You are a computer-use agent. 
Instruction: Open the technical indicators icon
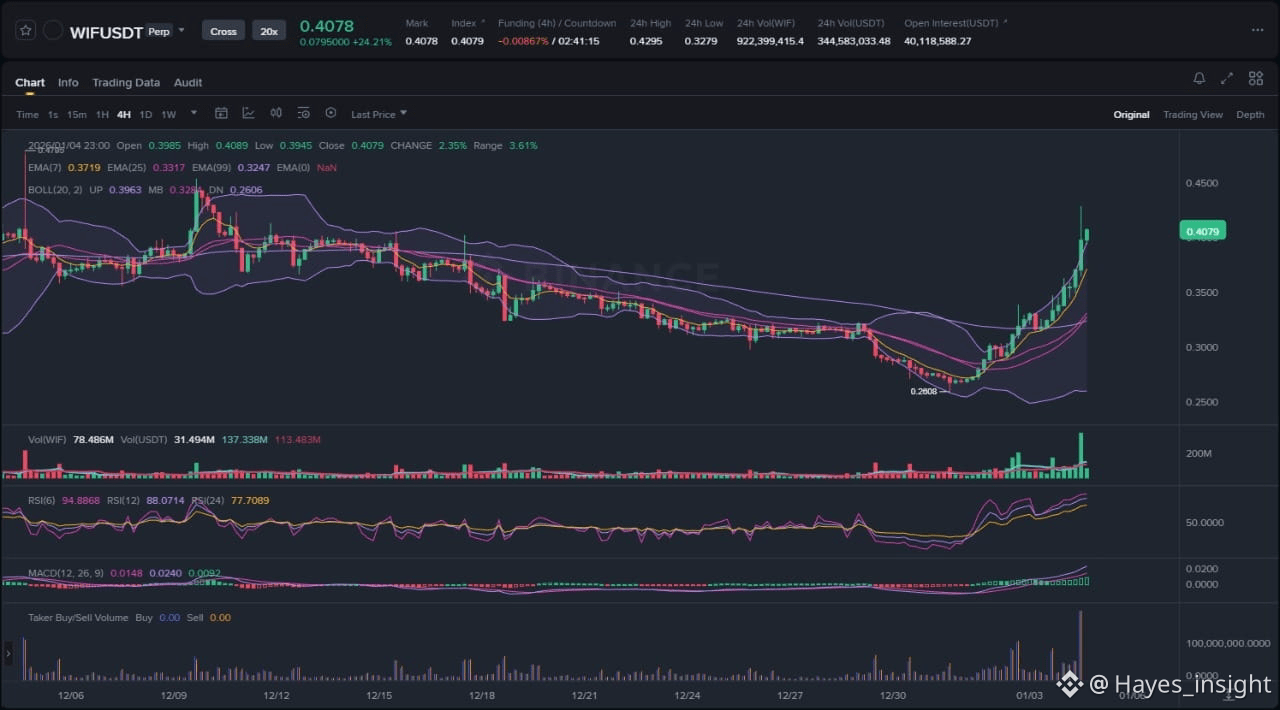(x=248, y=113)
